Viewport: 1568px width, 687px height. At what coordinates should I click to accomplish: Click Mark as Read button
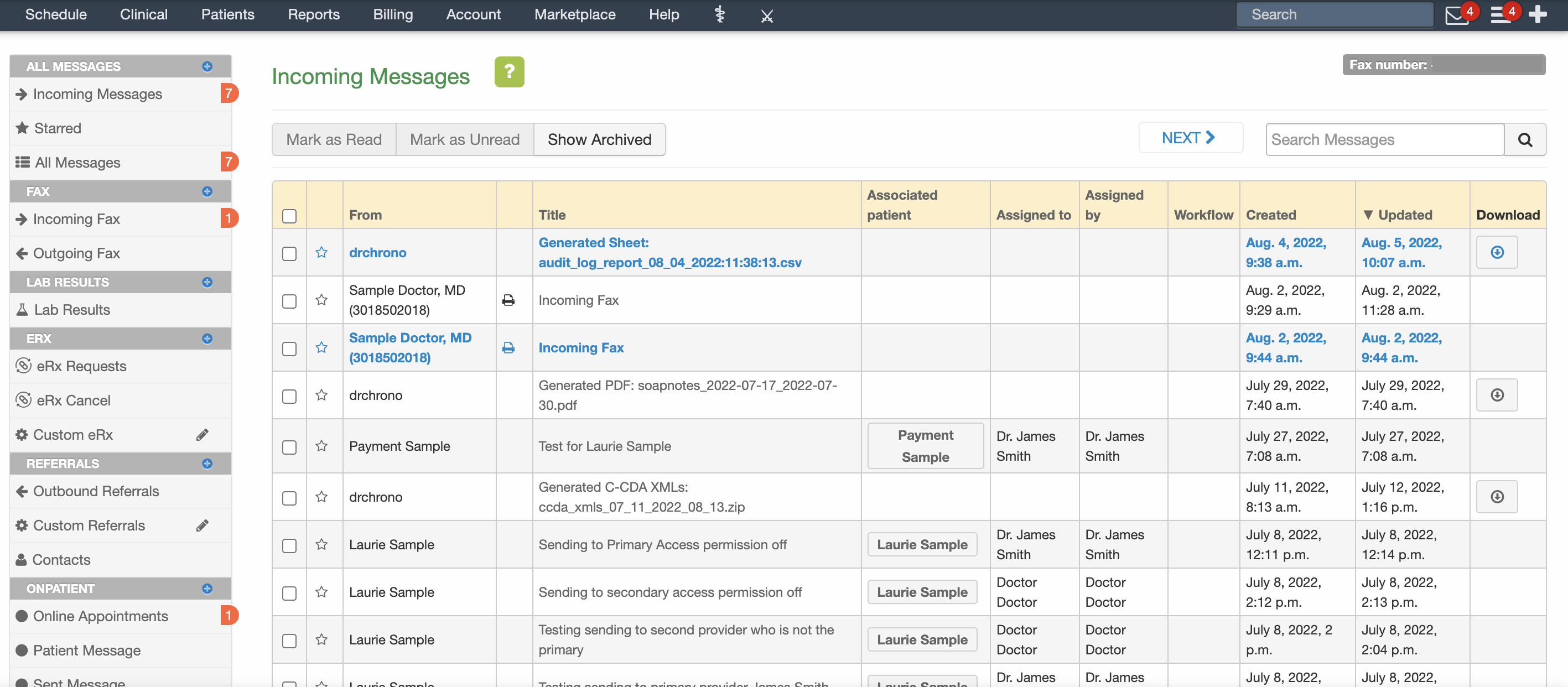335,139
